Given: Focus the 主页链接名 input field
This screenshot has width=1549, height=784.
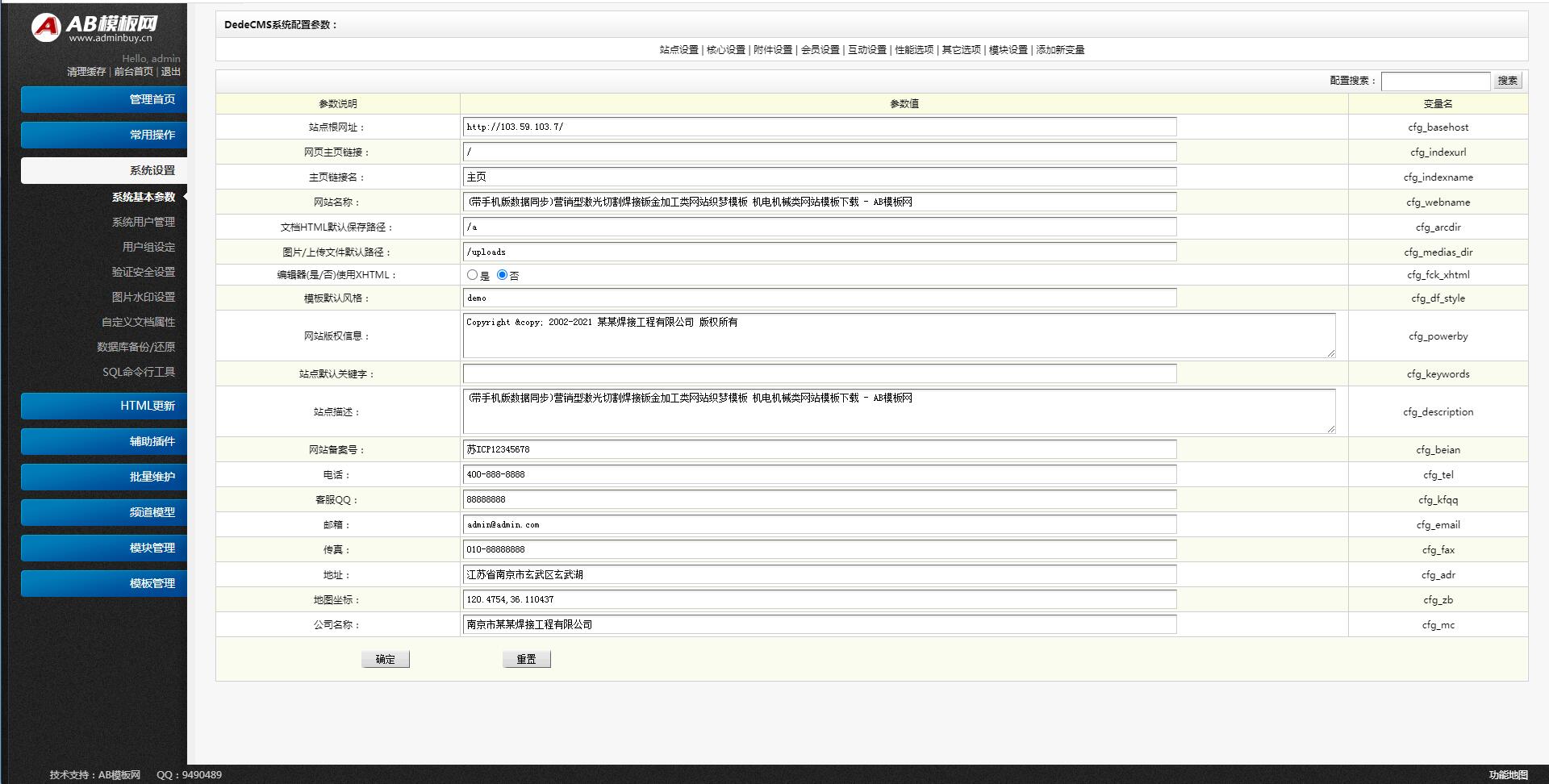Looking at the screenshot, I should pos(820,177).
